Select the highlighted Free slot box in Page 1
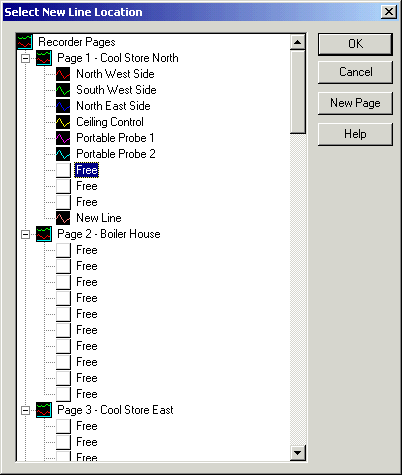The height and width of the screenshot is (475, 402). point(63,170)
